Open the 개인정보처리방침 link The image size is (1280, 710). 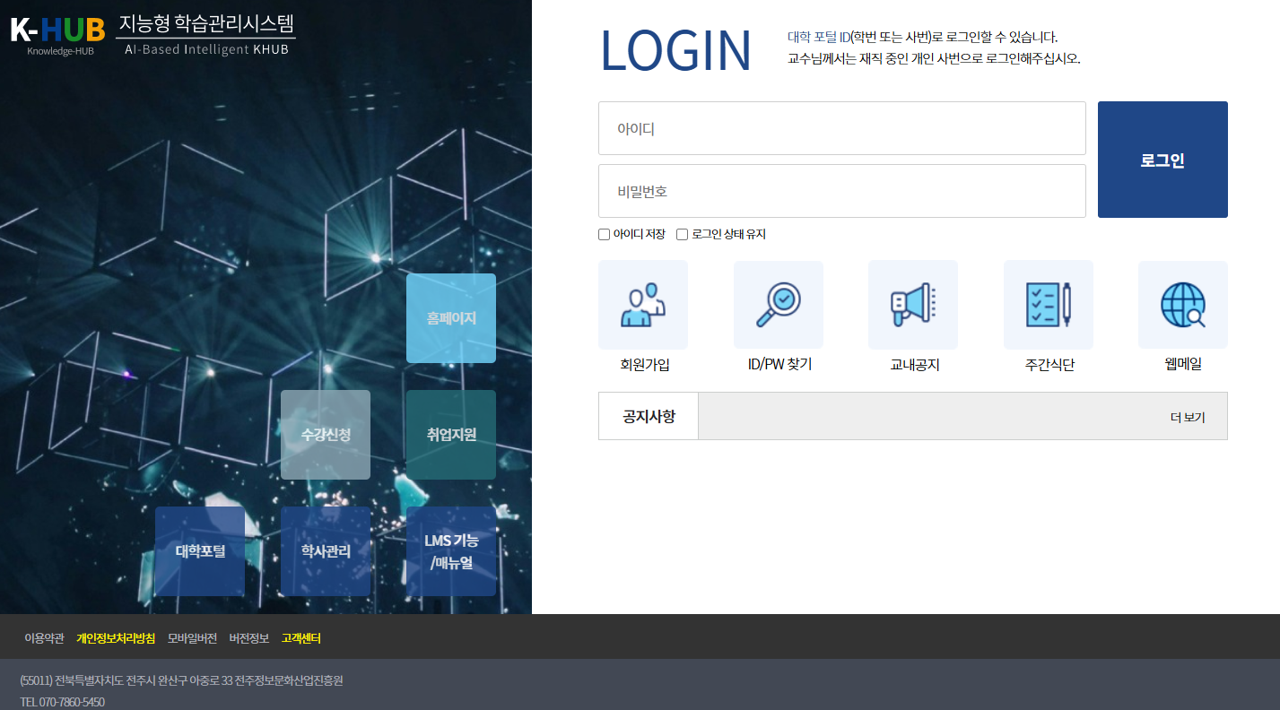[x=117, y=637]
